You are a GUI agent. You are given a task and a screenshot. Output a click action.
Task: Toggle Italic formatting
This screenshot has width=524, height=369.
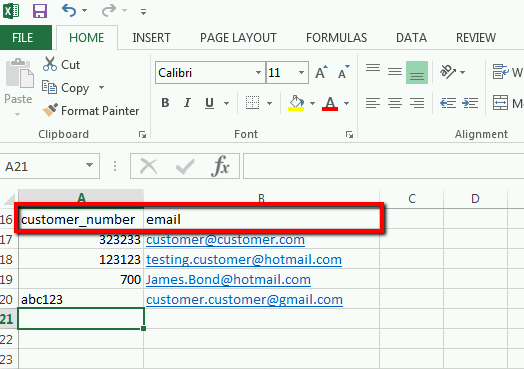[187, 103]
